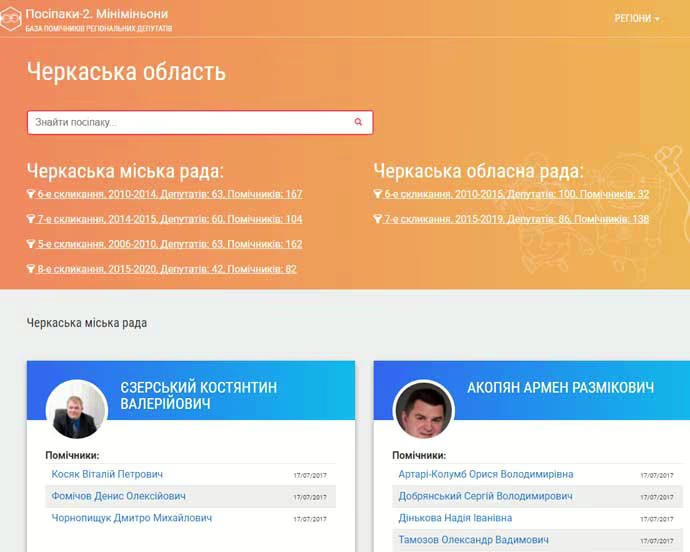This screenshot has width=690, height=552.
Task: Click the site logo icon in header
Action: click(11, 19)
